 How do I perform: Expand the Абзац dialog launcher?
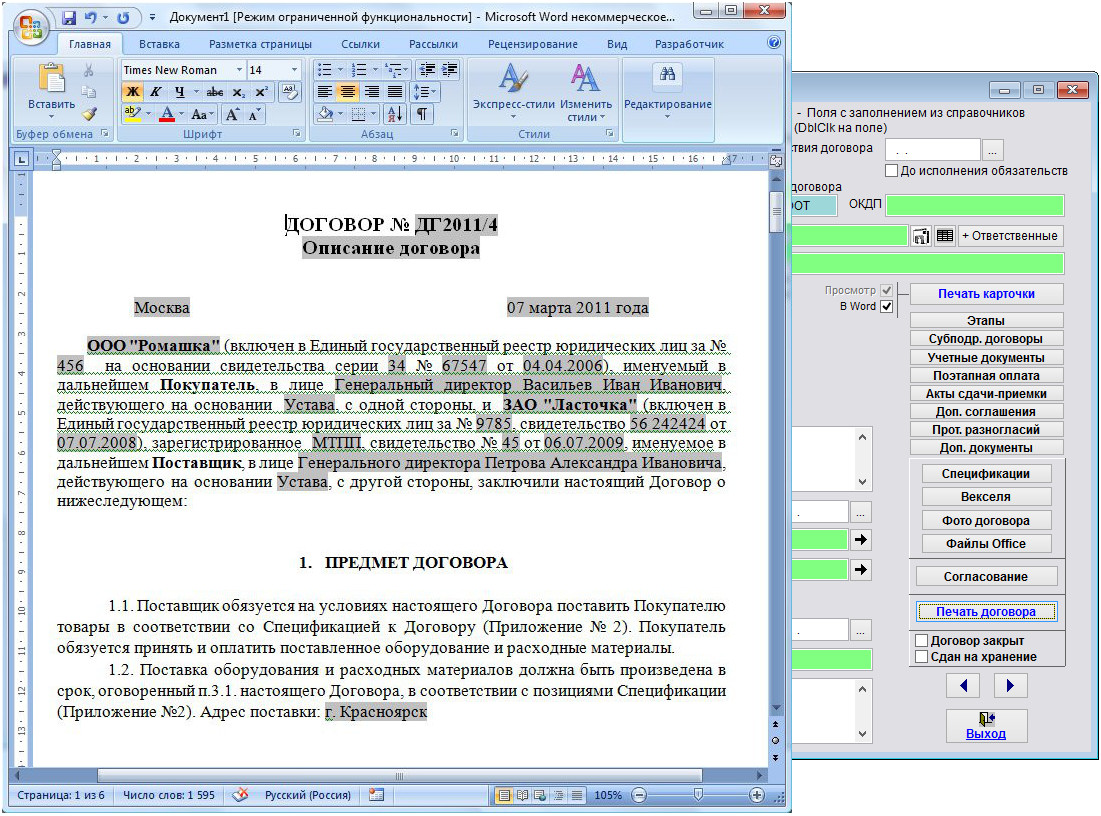tap(454, 133)
